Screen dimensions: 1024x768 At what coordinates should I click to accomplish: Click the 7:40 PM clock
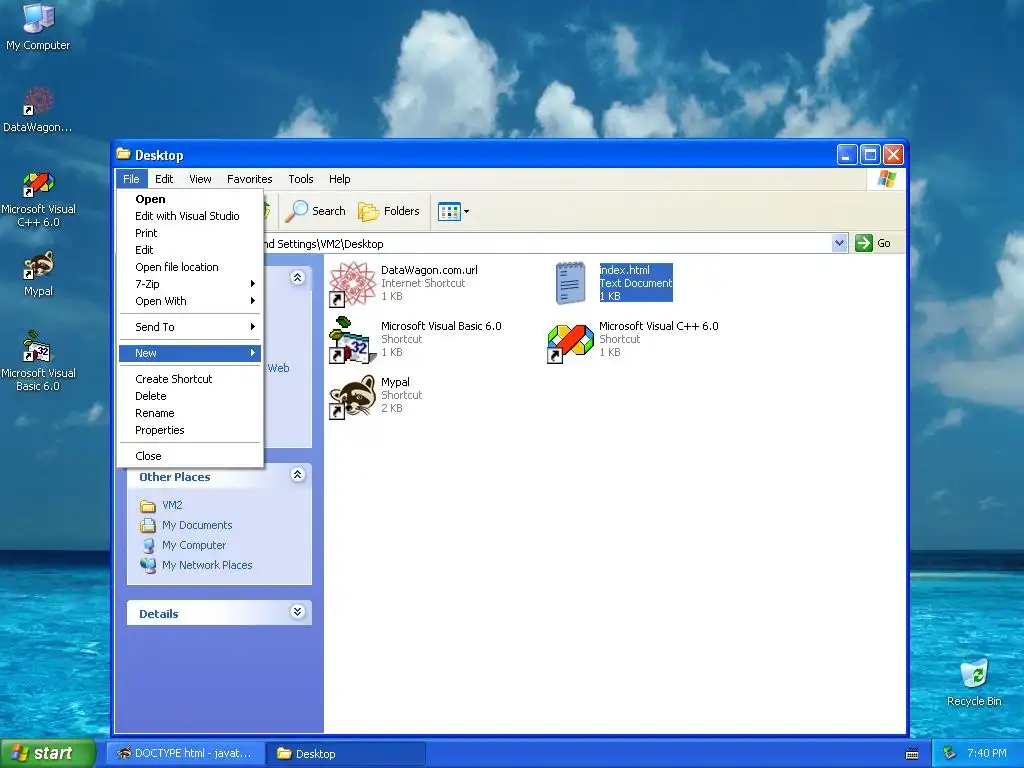987,754
